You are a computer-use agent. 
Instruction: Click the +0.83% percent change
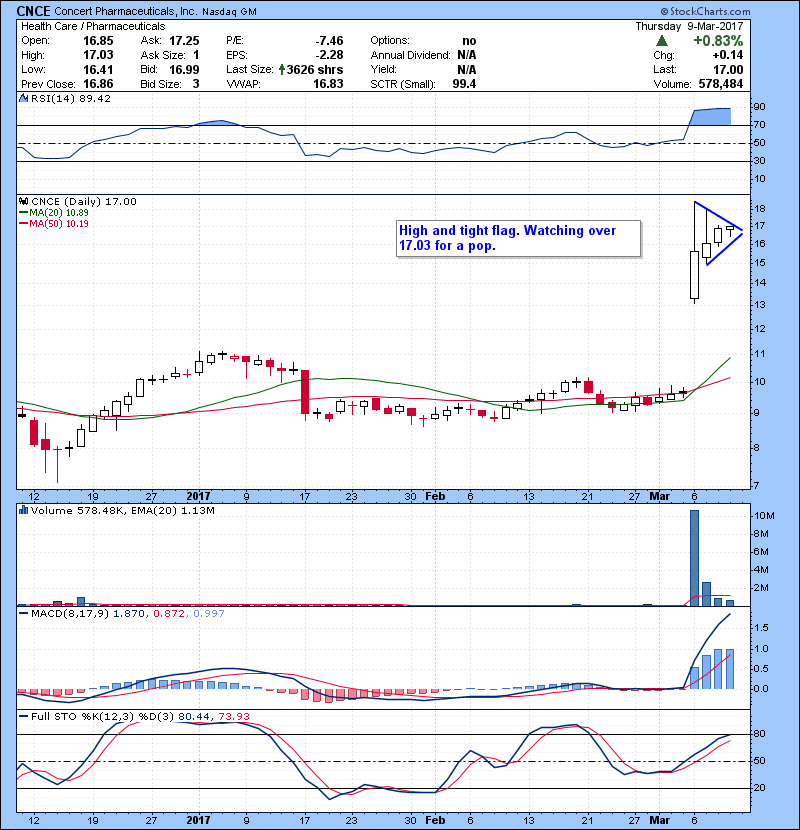tap(718, 41)
